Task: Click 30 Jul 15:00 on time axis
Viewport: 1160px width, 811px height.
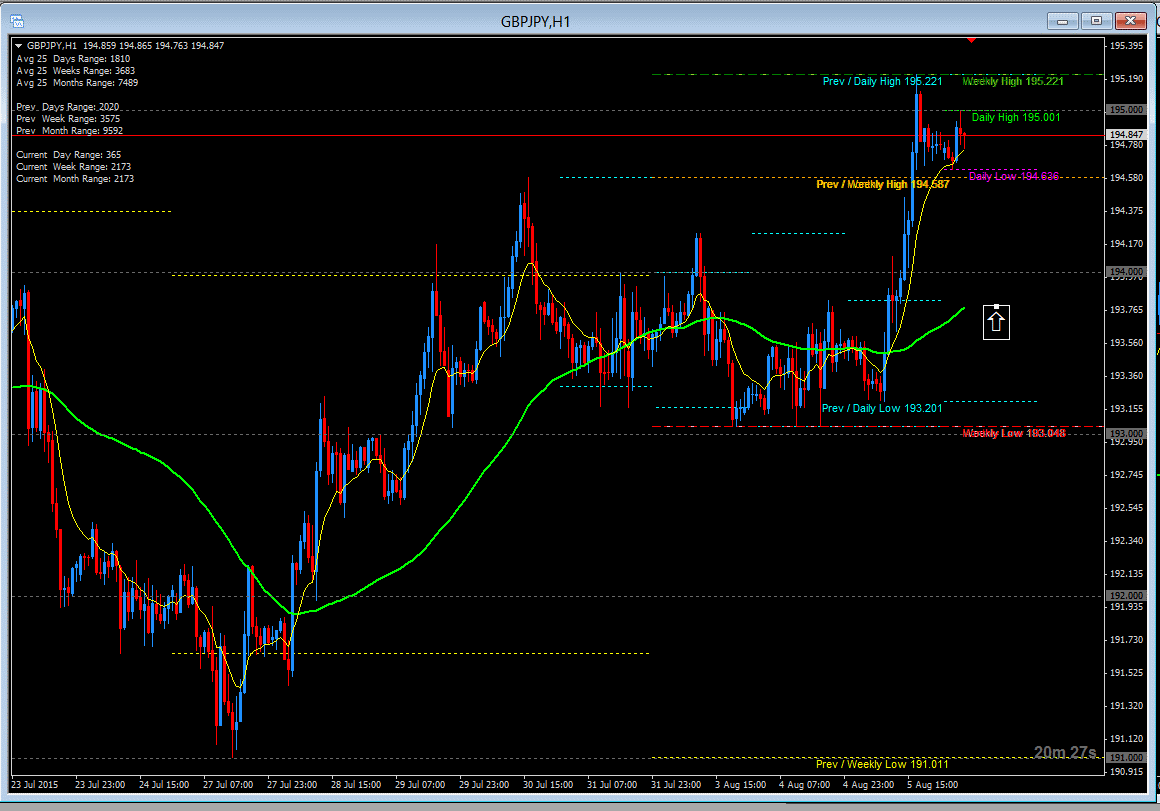Action: 546,785
